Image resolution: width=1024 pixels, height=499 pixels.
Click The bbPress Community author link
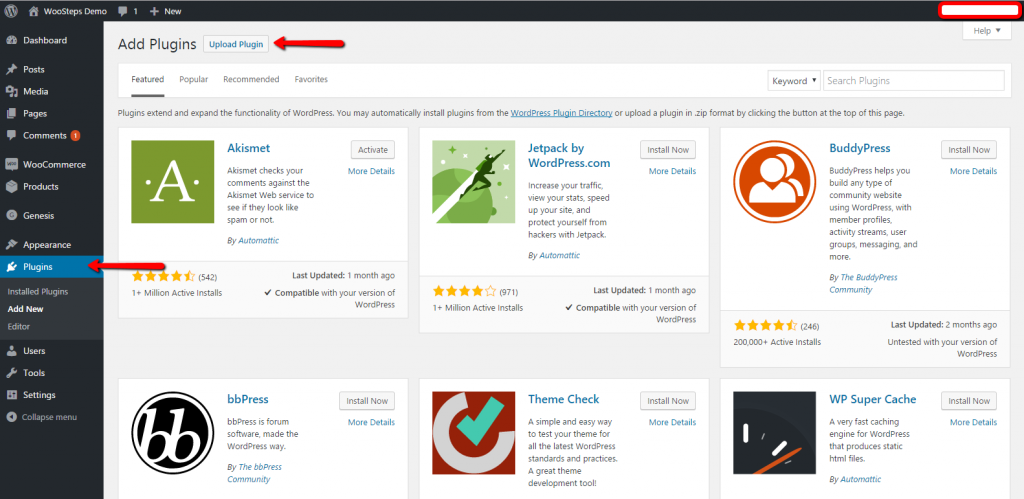click(255, 473)
